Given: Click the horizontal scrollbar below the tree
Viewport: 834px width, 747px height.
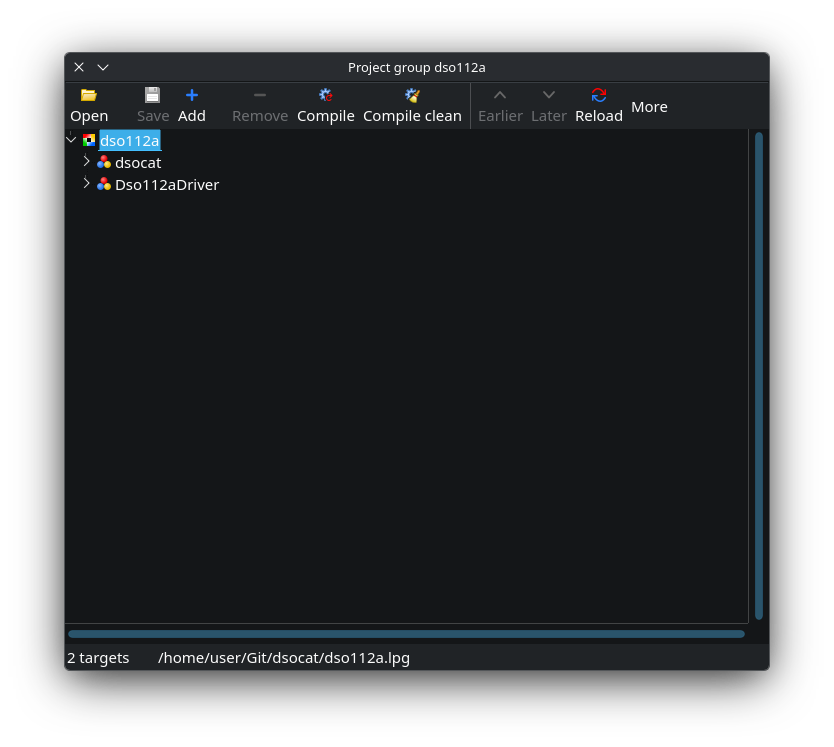Looking at the screenshot, I should coord(406,634).
